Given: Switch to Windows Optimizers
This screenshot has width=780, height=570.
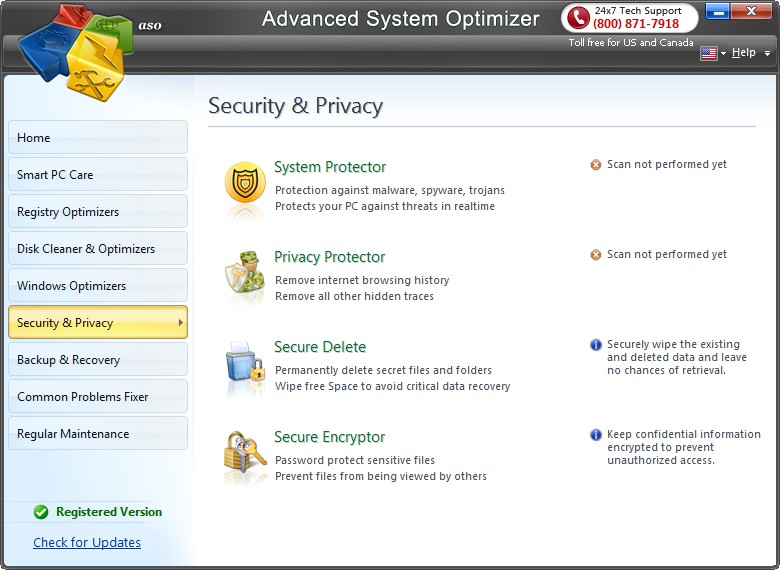Looking at the screenshot, I should point(98,285).
